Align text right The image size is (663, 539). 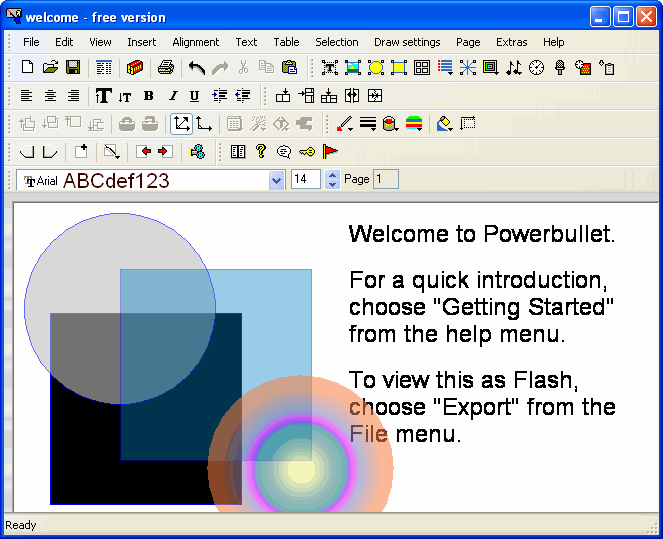(x=74, y=96)
